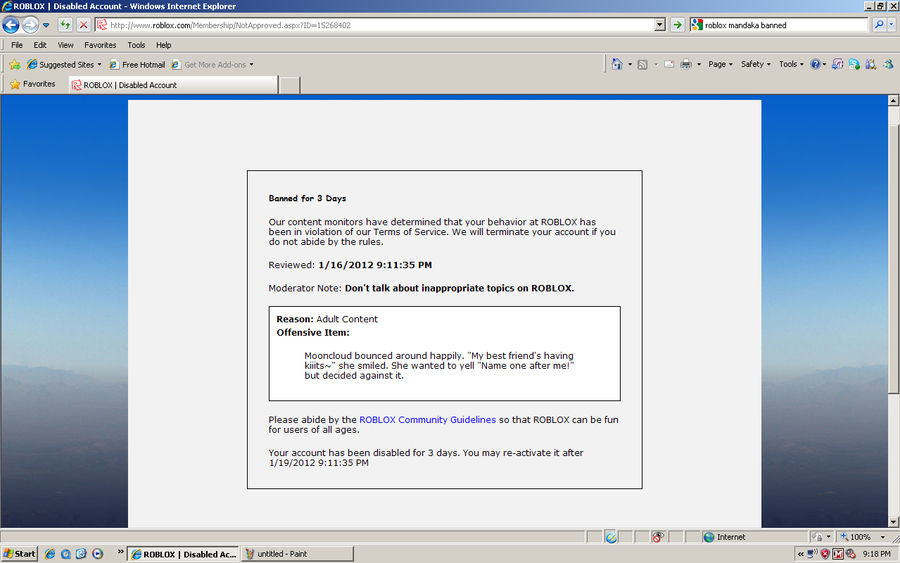Open the search provider options dropdown
Image resolution: width=900 pixels, height=563 pixels.
(891, 25)
